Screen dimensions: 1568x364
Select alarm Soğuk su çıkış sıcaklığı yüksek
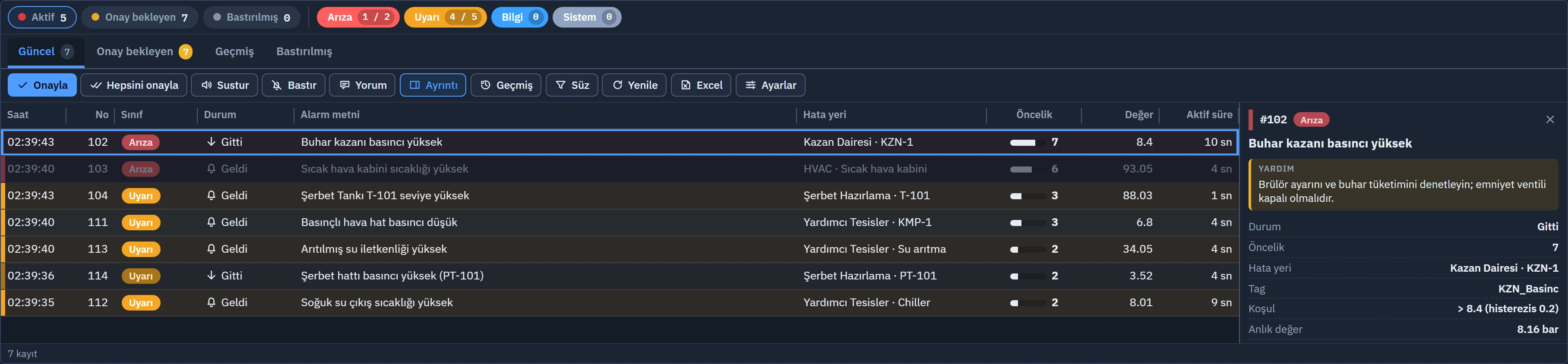(620, 303)
